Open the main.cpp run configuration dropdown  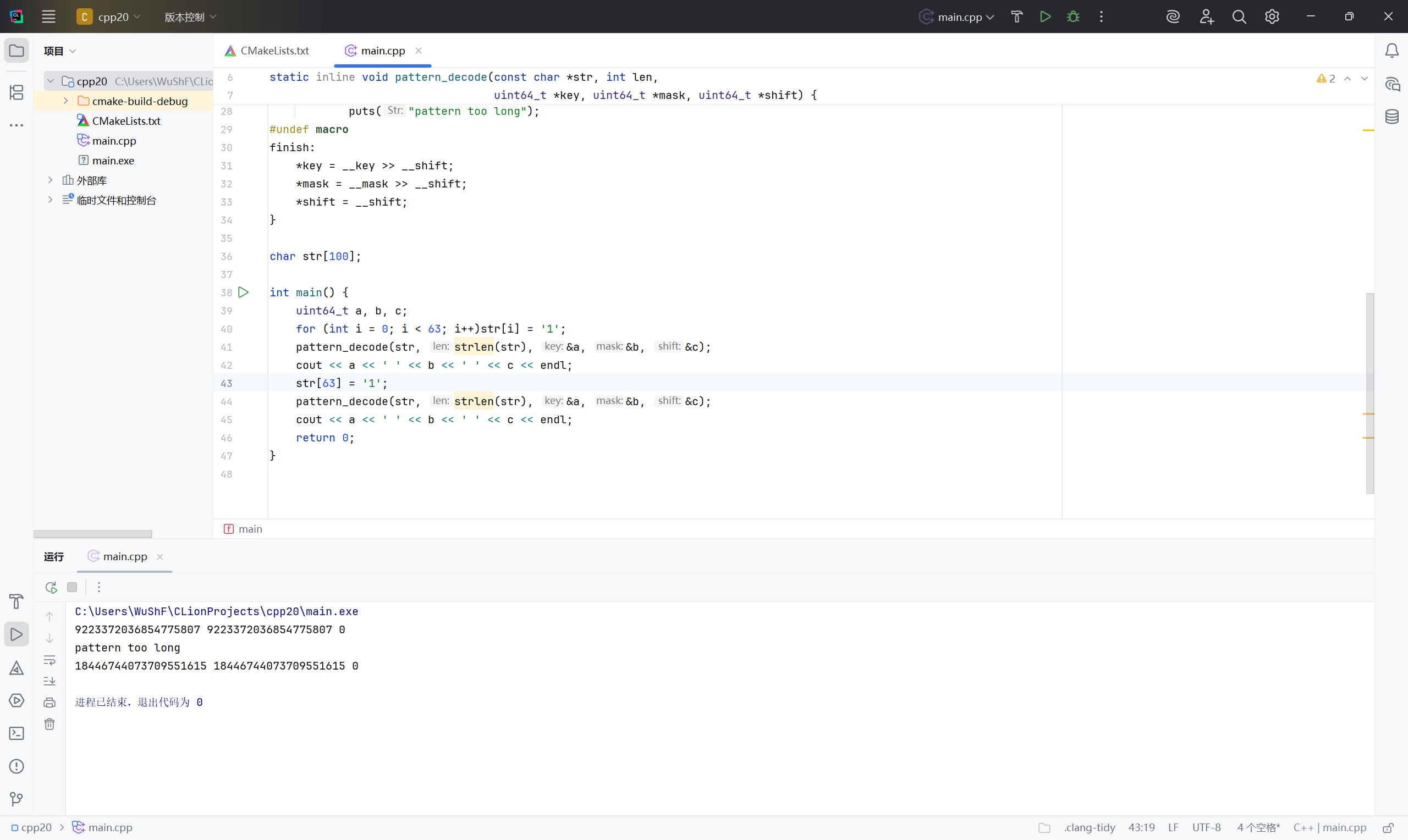[959, 17]
